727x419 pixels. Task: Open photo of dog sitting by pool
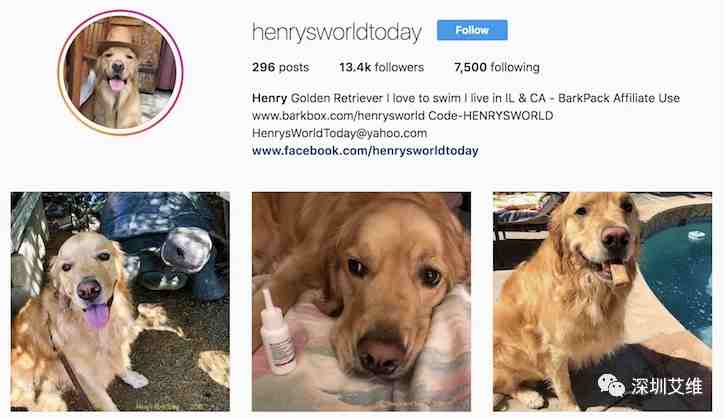pos(602,301)
